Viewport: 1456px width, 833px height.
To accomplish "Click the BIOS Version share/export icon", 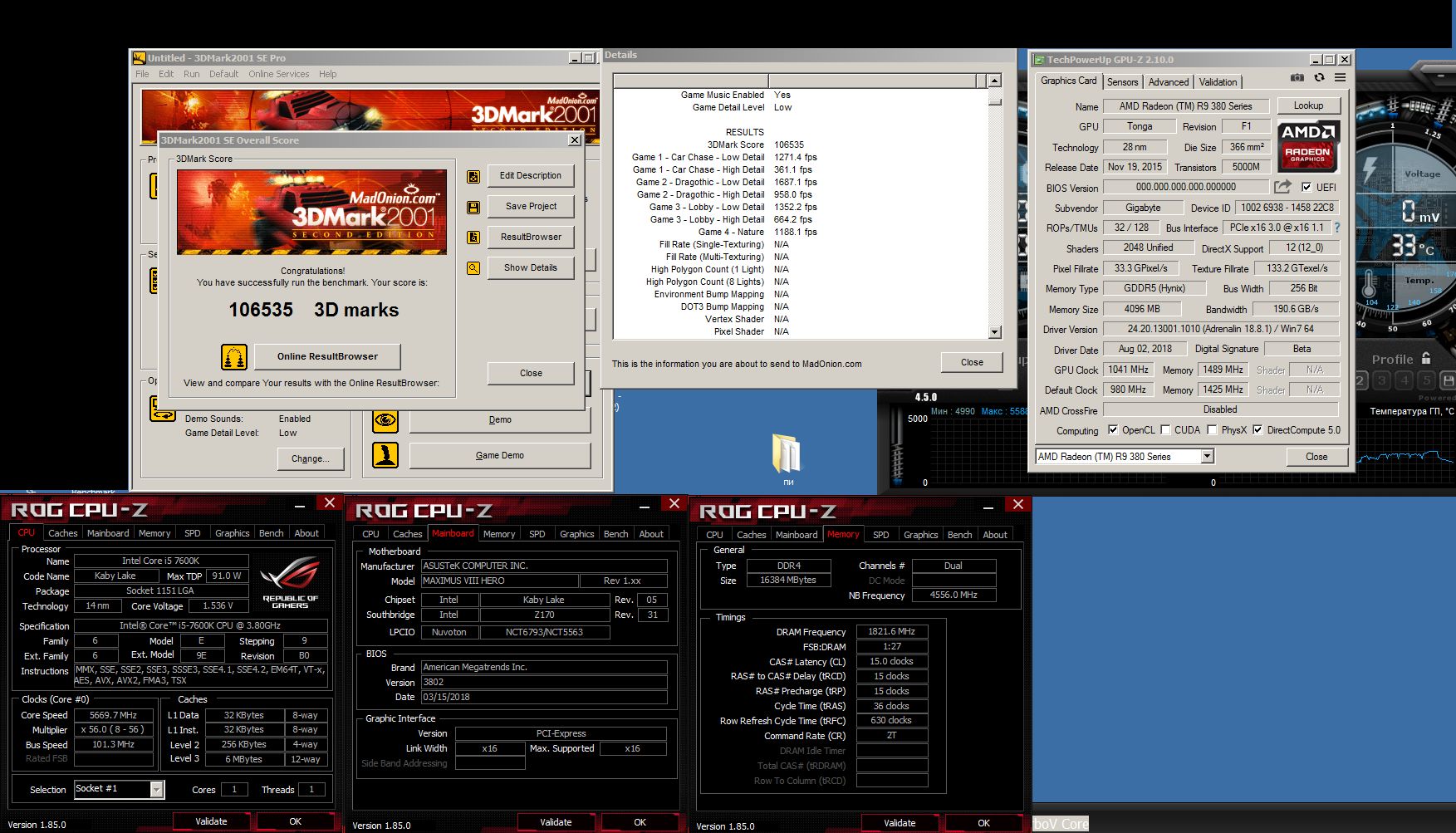I will point(1282,187).
